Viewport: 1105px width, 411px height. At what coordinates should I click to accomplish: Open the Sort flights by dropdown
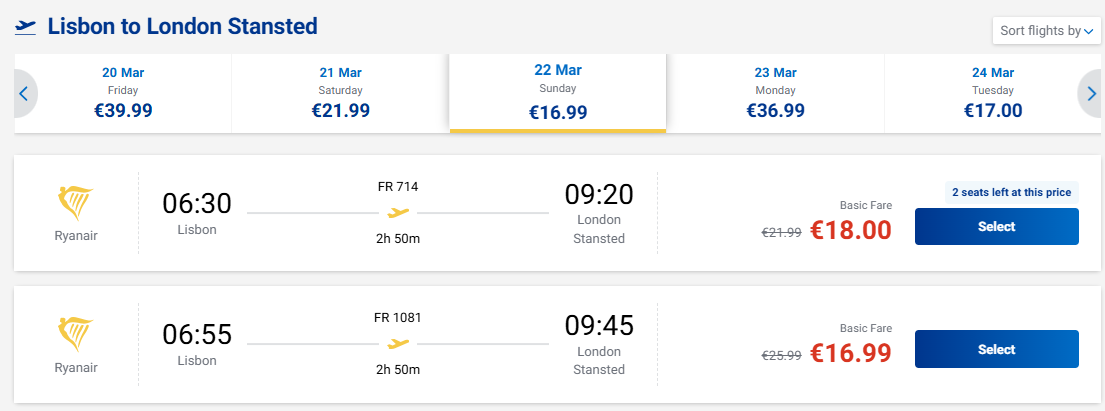click(x=1046, y=31)
